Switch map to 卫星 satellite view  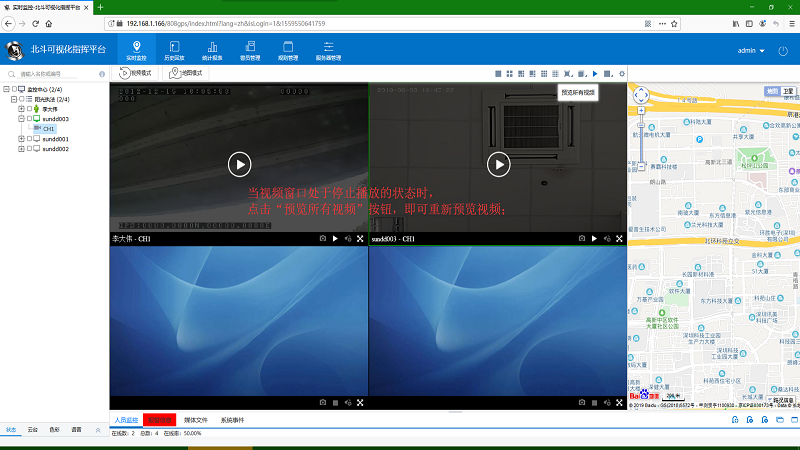(x=789, y=91)
